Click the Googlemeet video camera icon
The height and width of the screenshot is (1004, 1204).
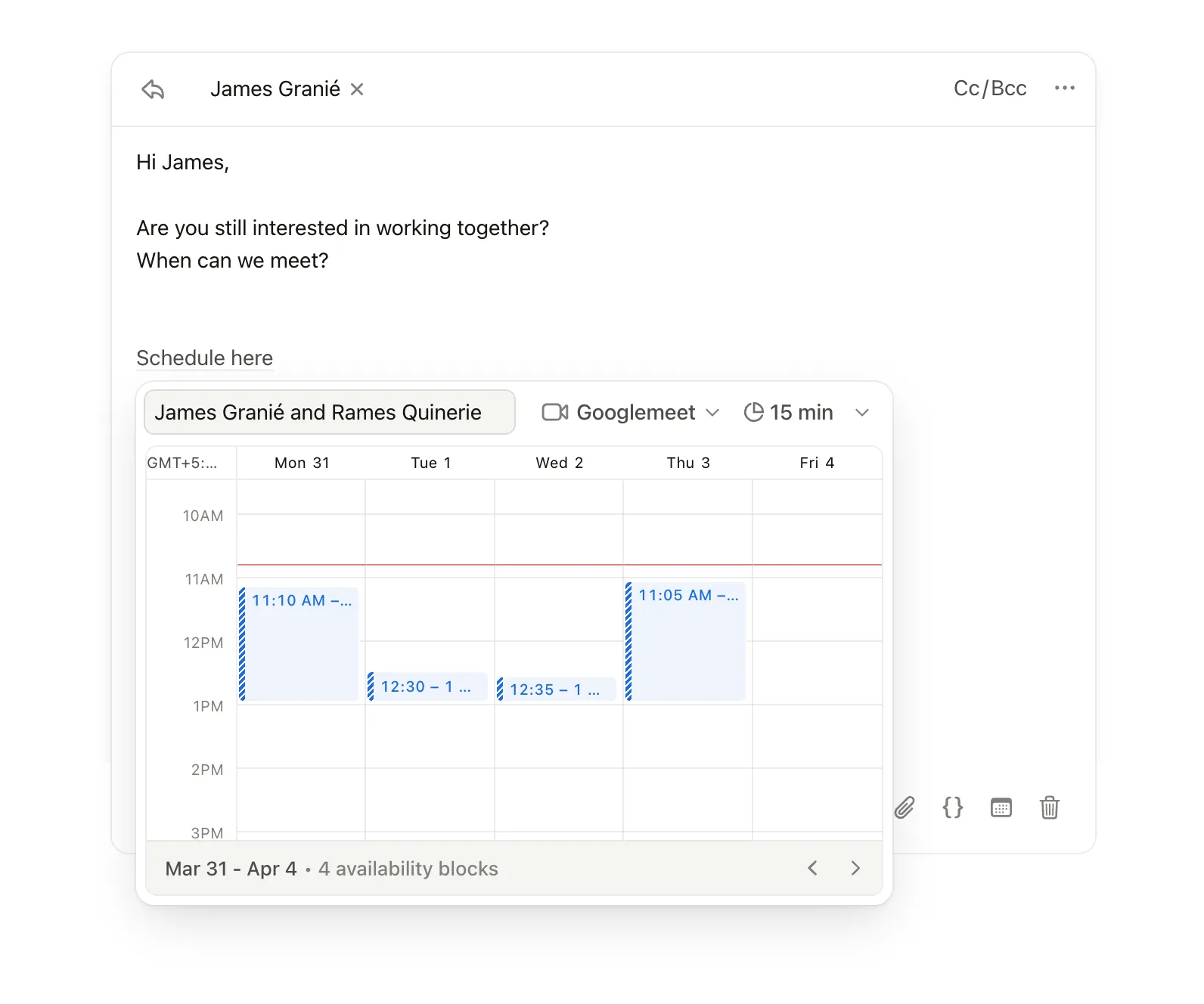tap(554, 412)
